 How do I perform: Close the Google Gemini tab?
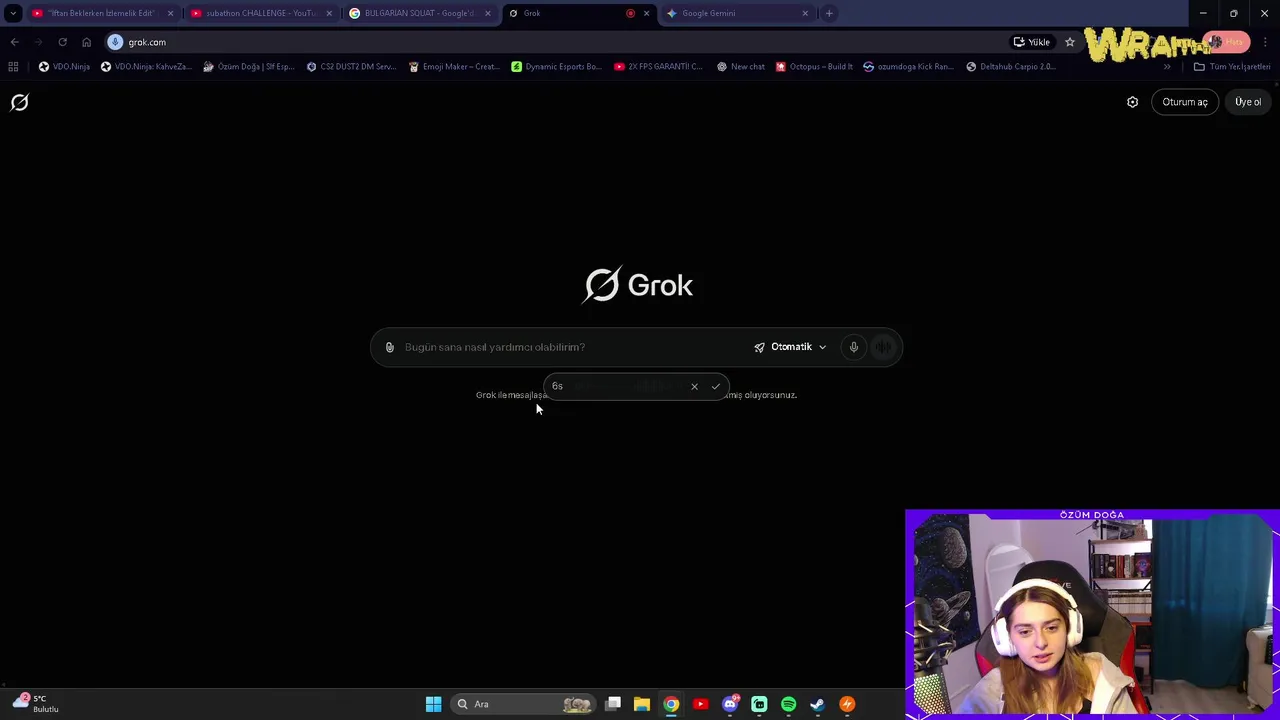point(805,13)
